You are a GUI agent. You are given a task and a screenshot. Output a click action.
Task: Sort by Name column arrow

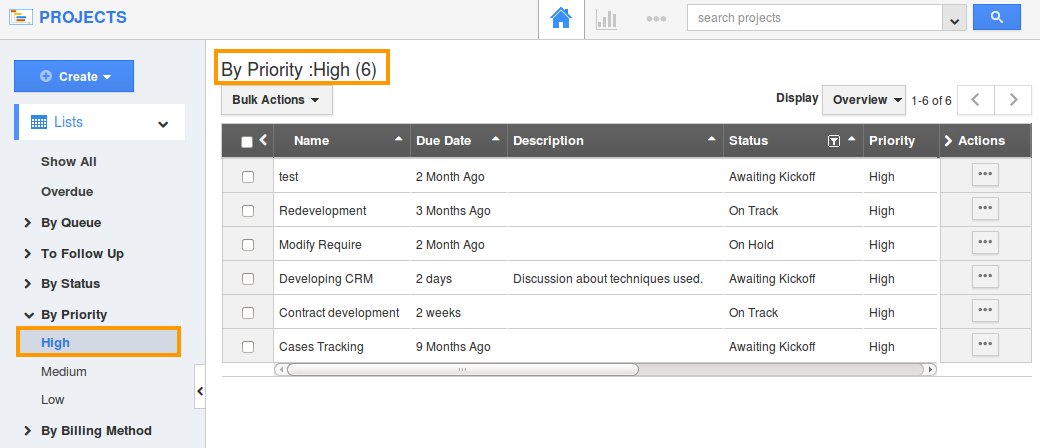pos(399,139)
